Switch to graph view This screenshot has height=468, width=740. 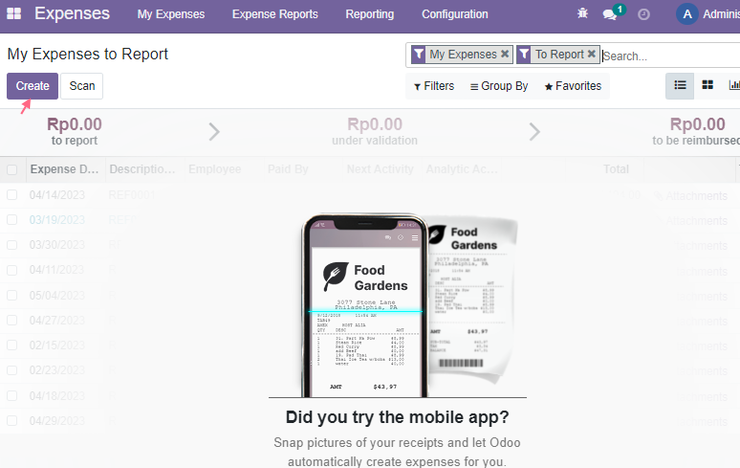tap(734, 85)
